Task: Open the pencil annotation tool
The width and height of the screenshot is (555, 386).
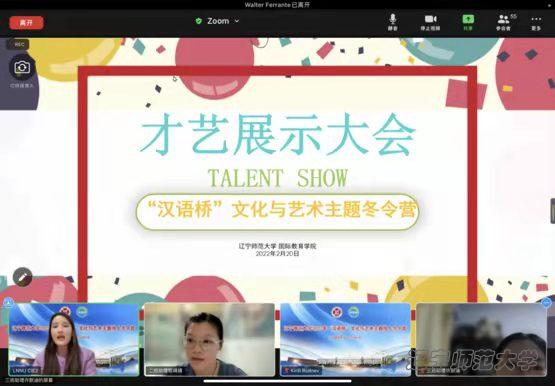Action: [23, 277]
